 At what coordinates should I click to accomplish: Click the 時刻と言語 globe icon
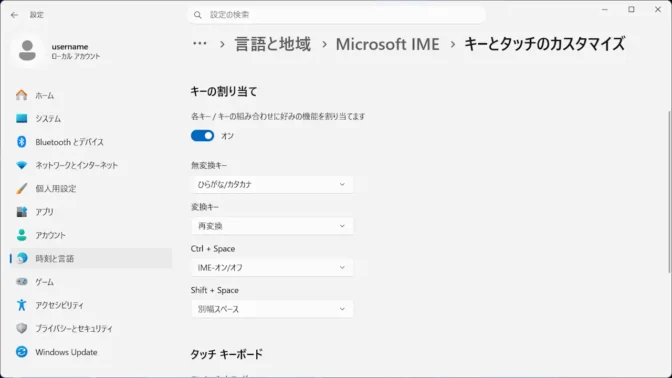[x=21, y=258]
